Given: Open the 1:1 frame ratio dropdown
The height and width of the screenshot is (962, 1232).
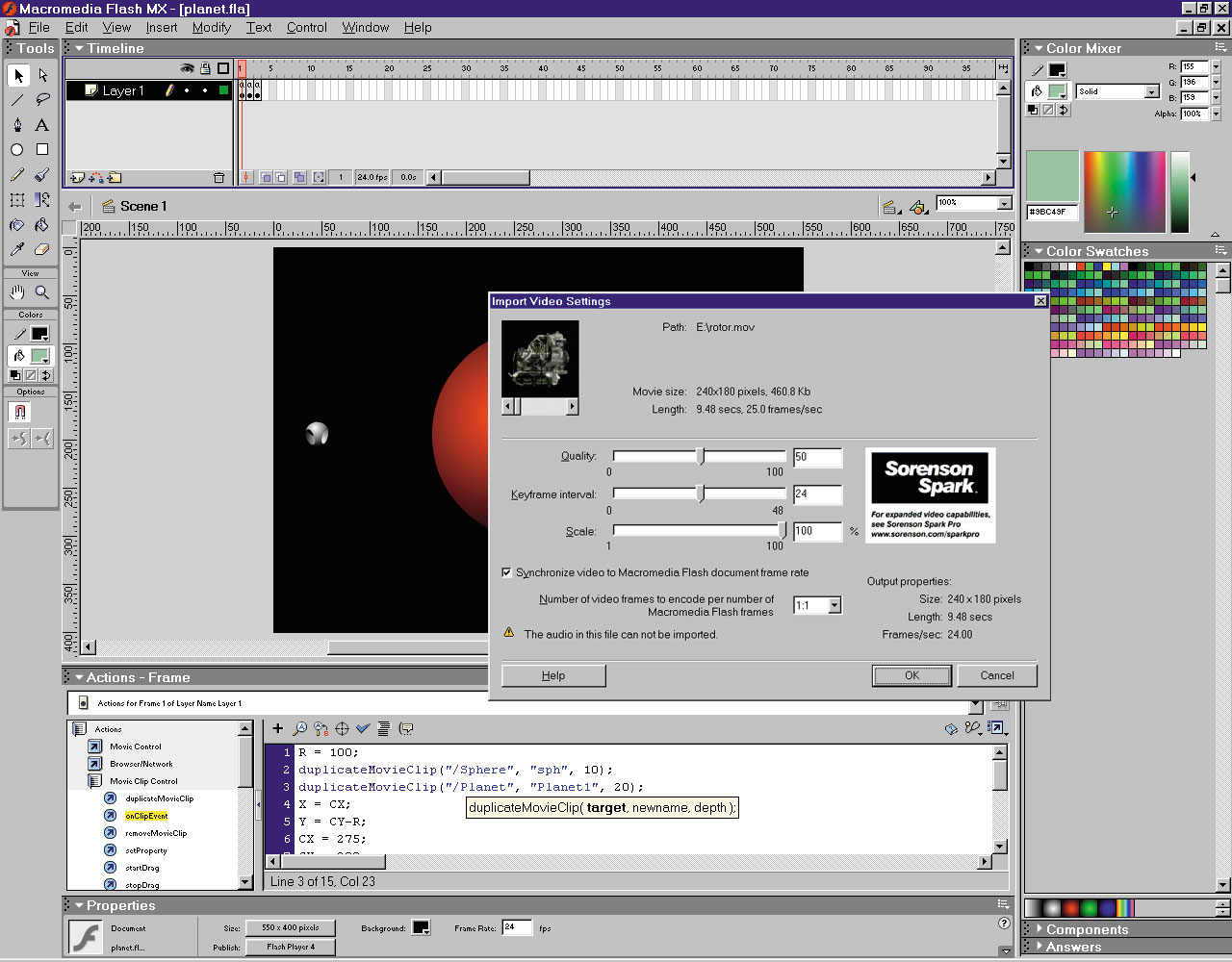Looking at the screenshot, I should coord(834,605).
